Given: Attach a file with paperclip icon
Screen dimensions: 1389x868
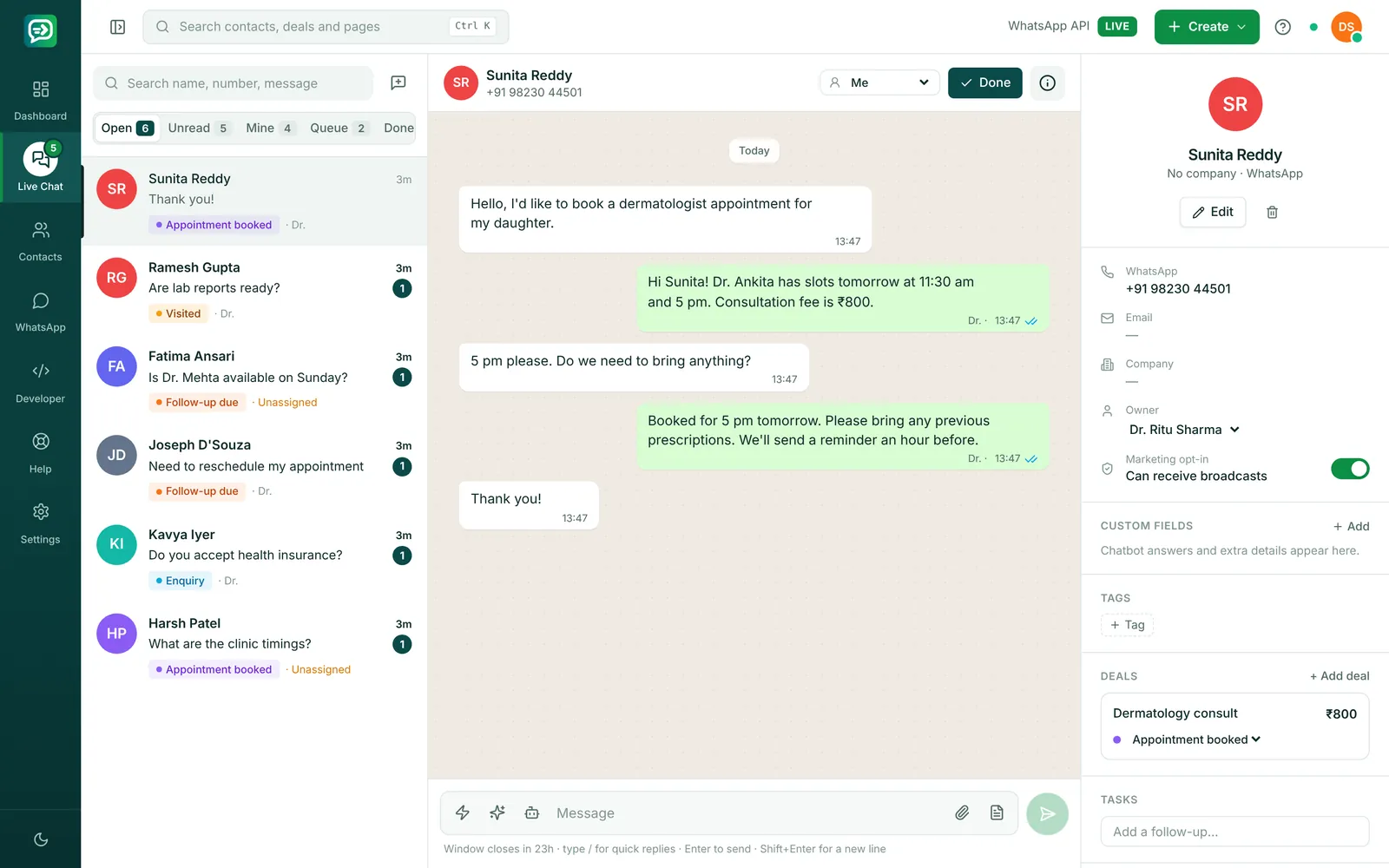Looking at the screenshot, I should click(962, 813).
